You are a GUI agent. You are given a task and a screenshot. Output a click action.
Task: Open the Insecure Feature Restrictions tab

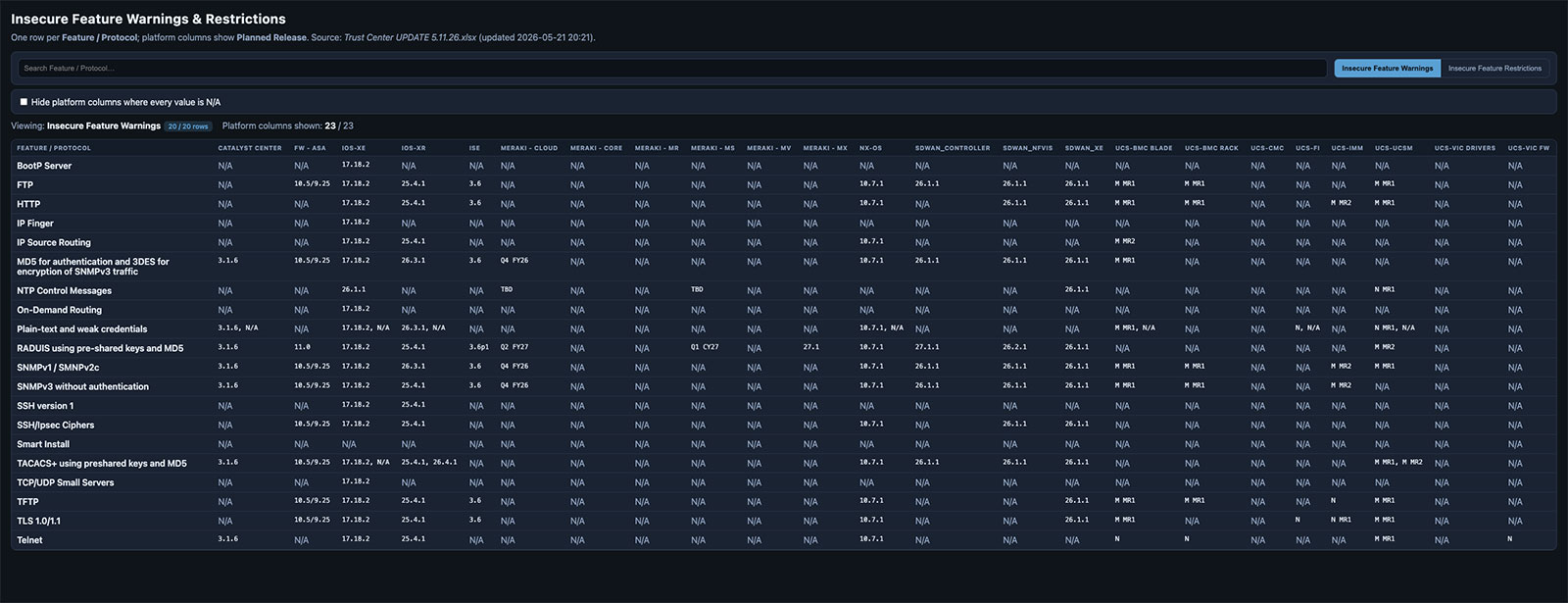pos(1494,69)
